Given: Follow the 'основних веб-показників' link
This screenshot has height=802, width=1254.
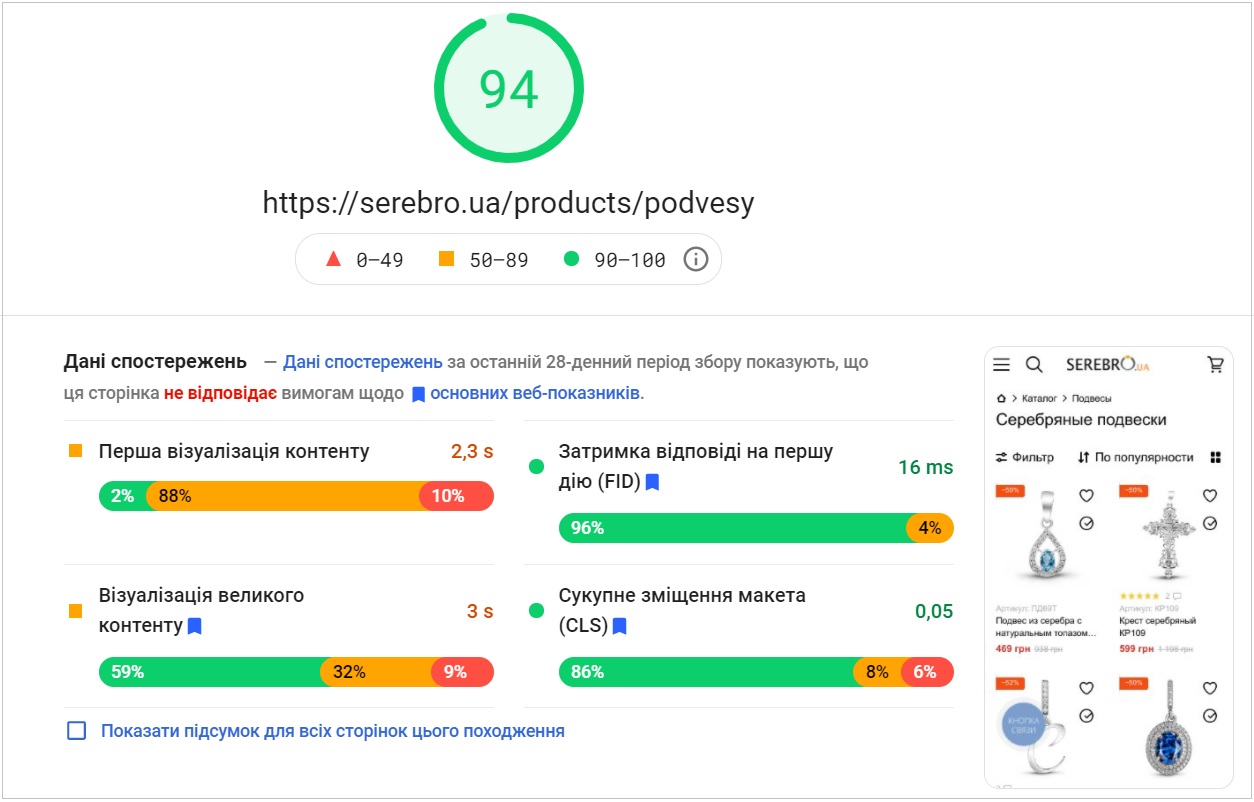Looking at the screenshot, I should 535,393.
